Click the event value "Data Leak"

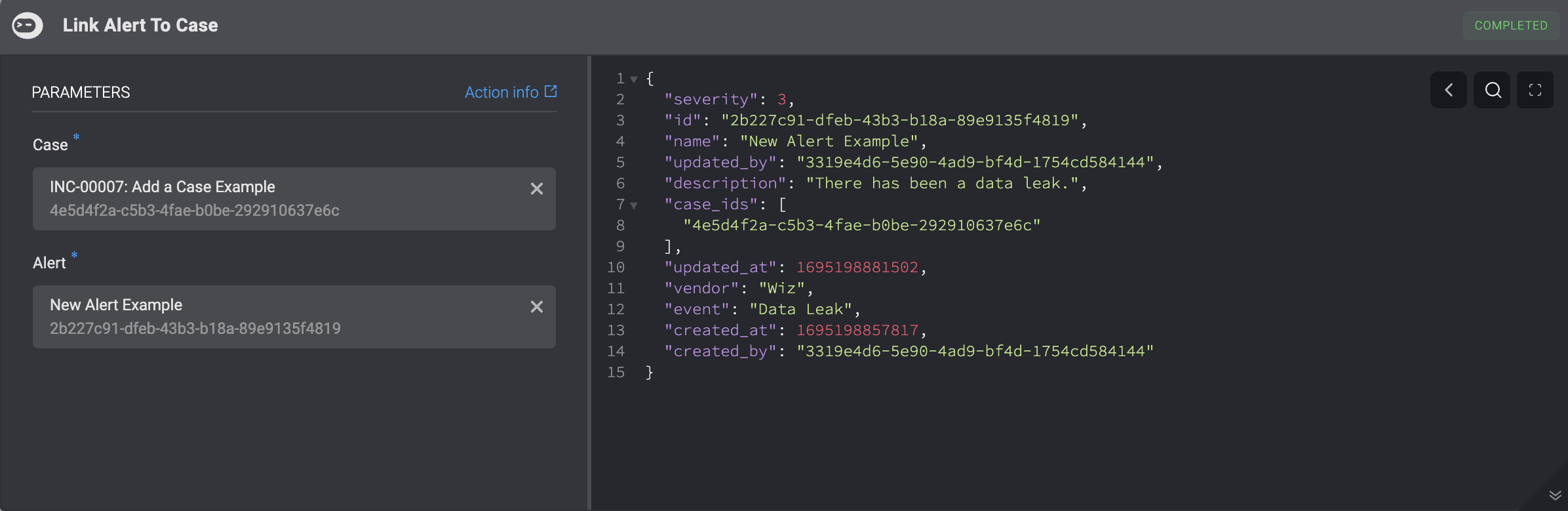[x=801, y=309]
